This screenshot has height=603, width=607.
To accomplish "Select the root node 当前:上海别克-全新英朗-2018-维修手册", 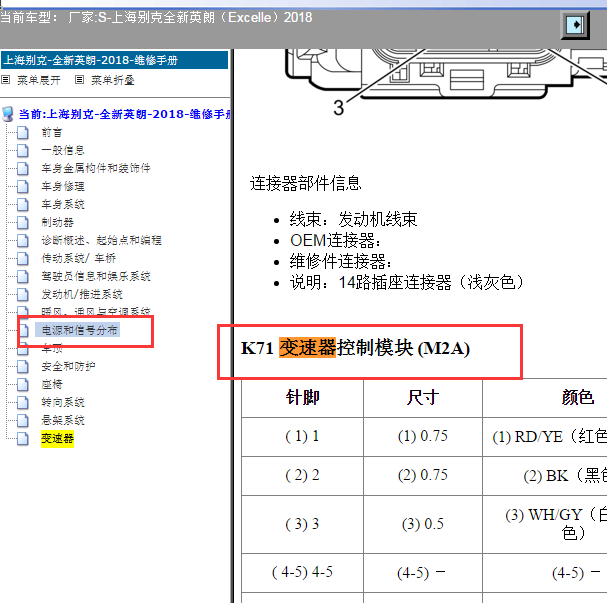I will [125, 114].
